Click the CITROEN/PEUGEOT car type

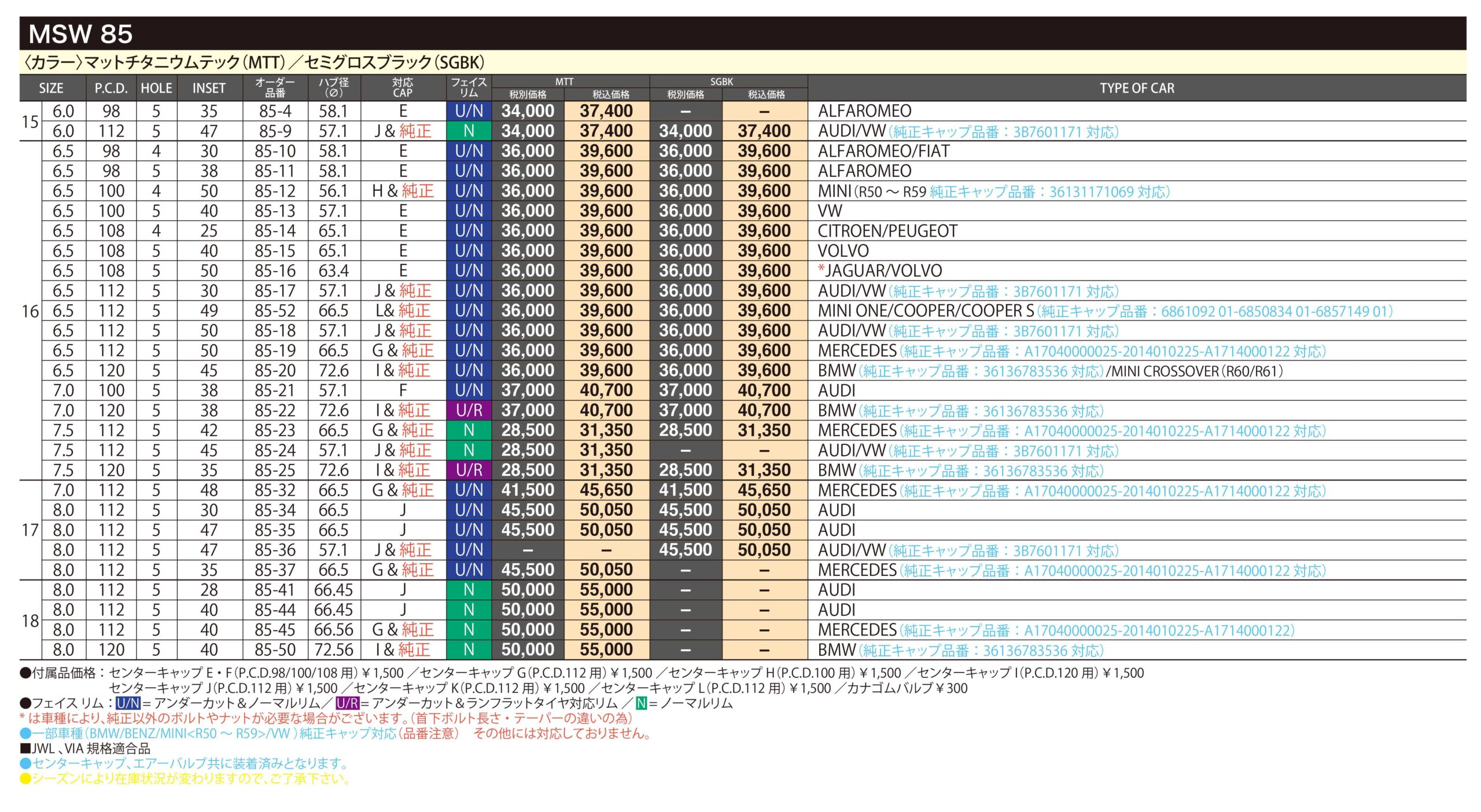pyautogui.click(x=887, y=231)
